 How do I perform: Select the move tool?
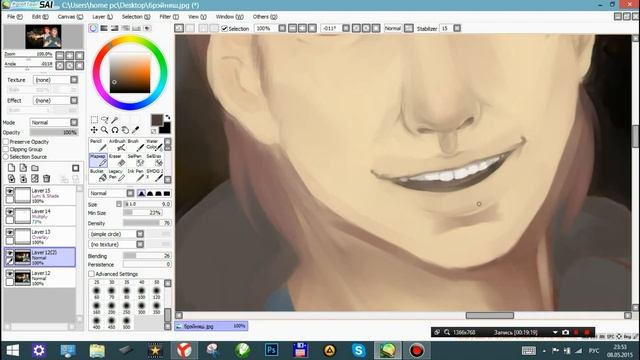click(x=94, y=130)
